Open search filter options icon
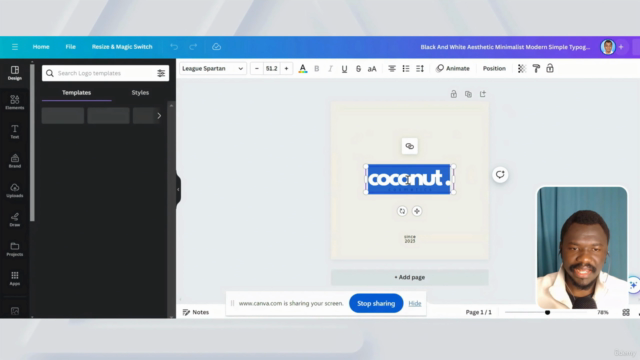This screenshot has height=360, width=640. (x=161, y=73)
